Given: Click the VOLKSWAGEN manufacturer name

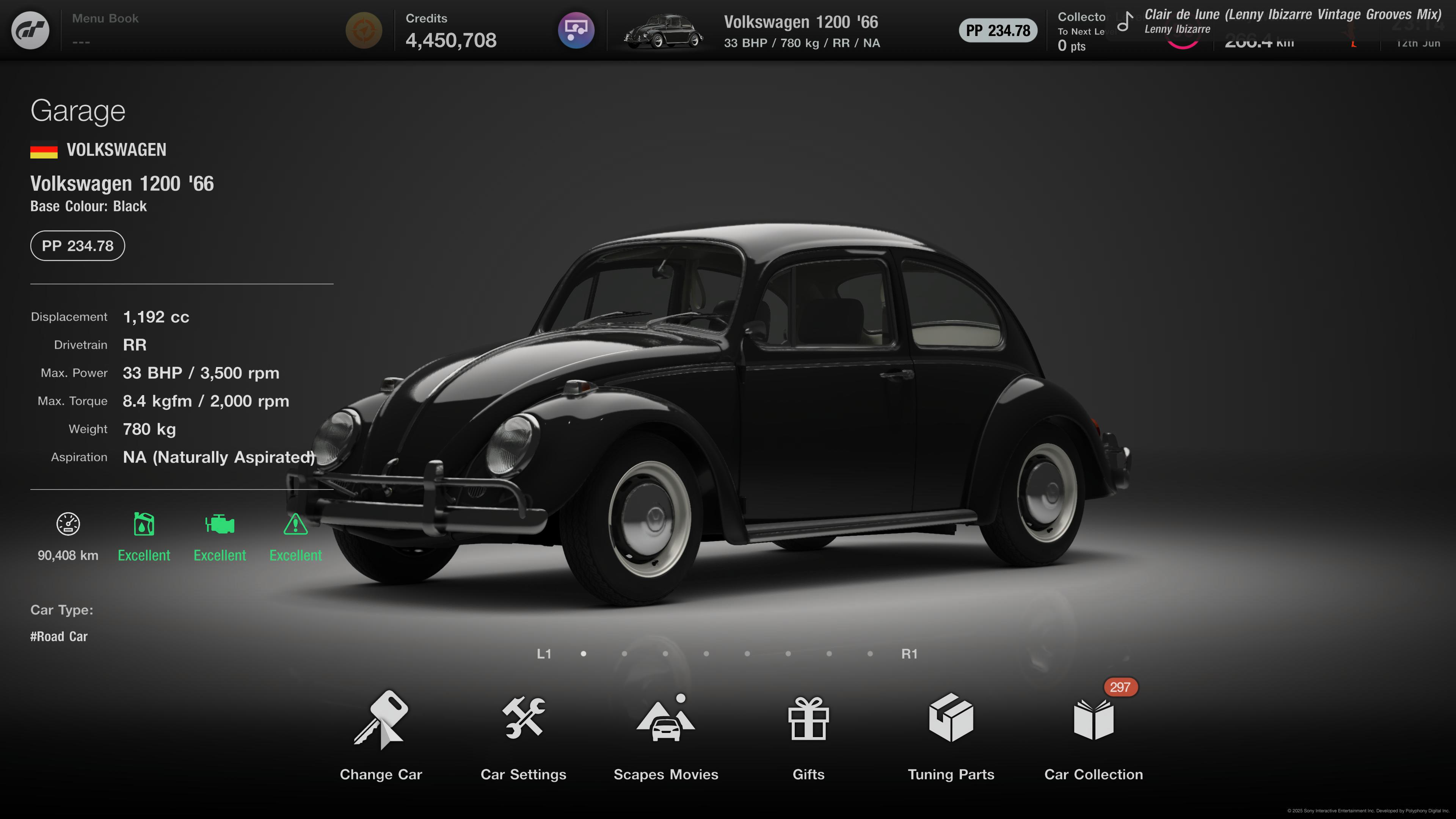Looking at the screenshot, I should pyautogui.click(x=116, y=150).
